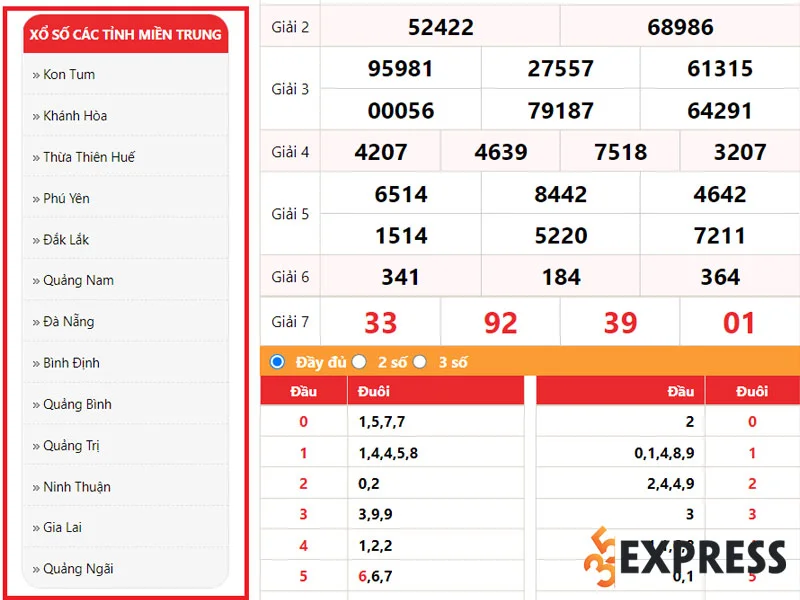Click the Giải 2 row label
The width and height of the screenshot is (800, 600).
[x=290, y=27]
